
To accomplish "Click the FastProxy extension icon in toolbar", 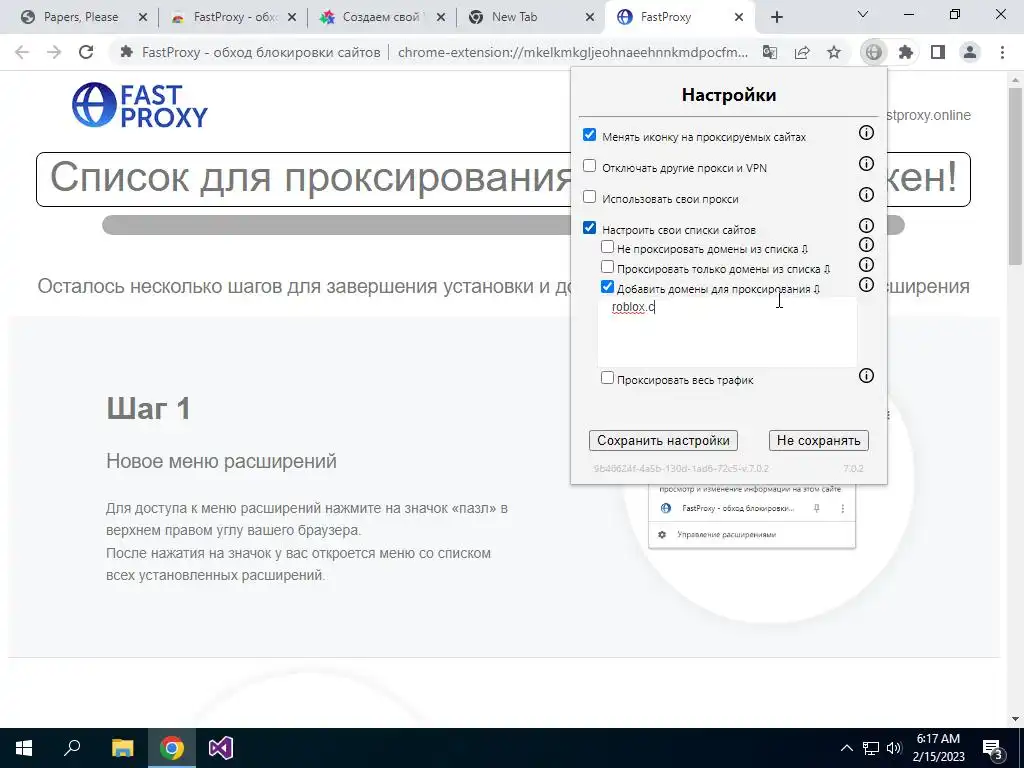I will click(x=873, y=52).
